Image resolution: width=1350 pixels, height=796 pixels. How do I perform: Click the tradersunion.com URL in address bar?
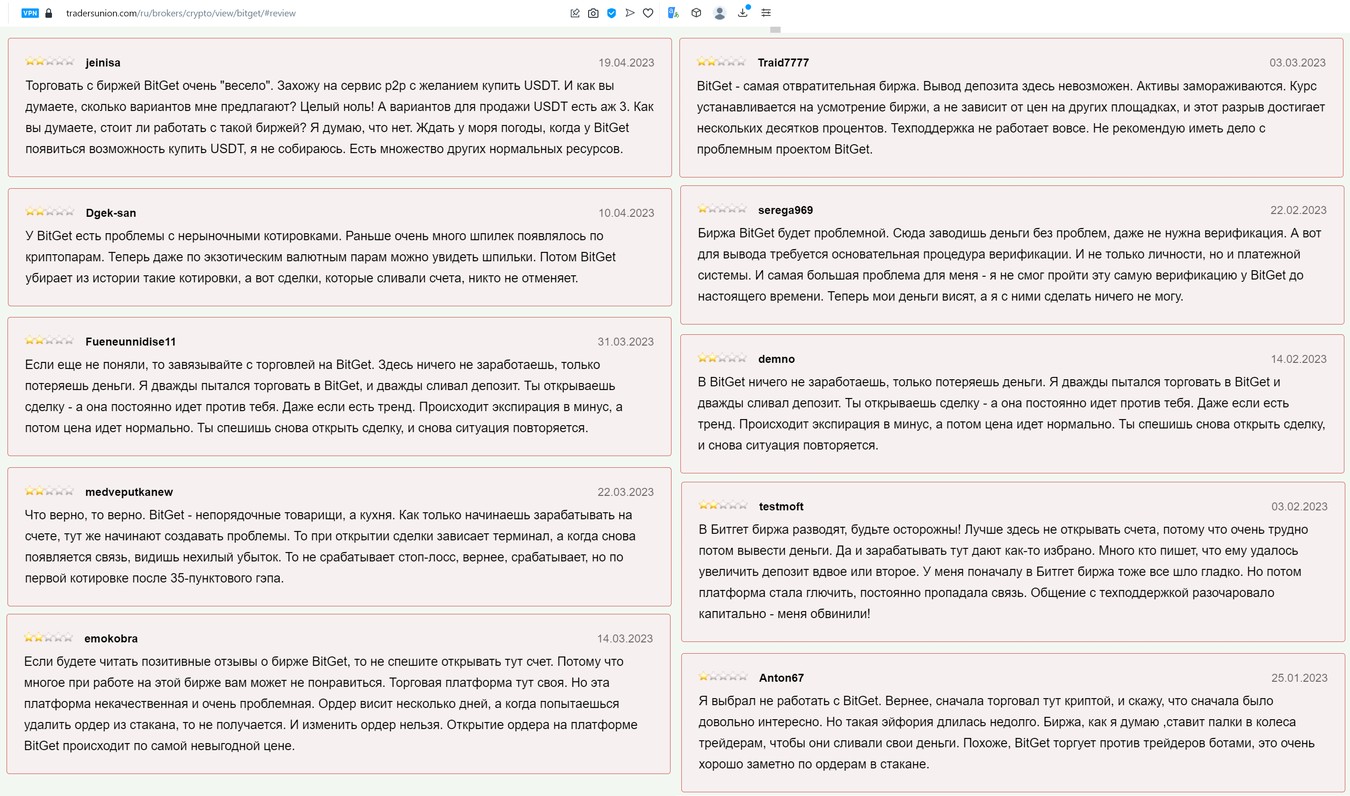tap(180, 13)
